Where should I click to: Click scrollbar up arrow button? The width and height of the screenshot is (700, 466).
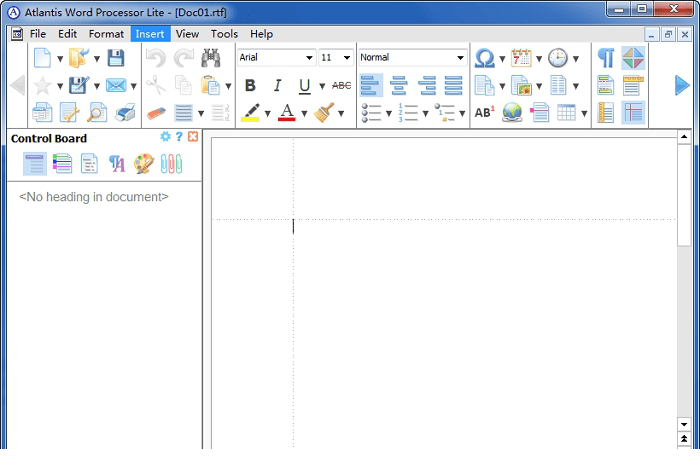[684, 137]
